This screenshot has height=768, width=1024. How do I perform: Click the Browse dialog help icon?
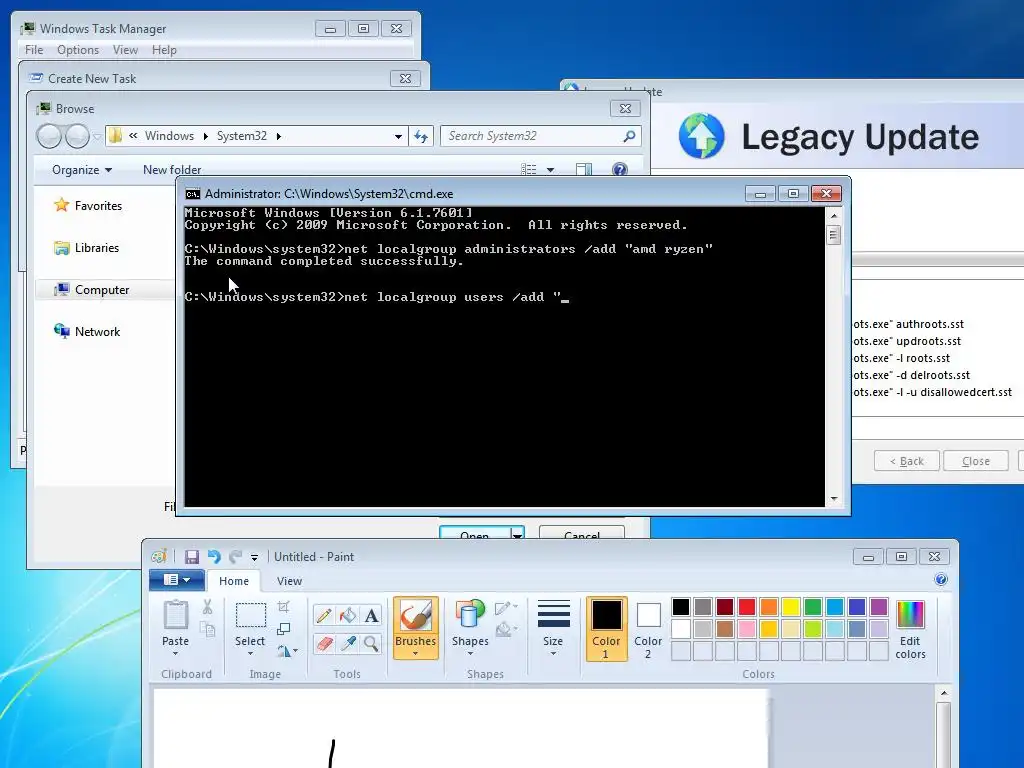[x=620, y=170]
